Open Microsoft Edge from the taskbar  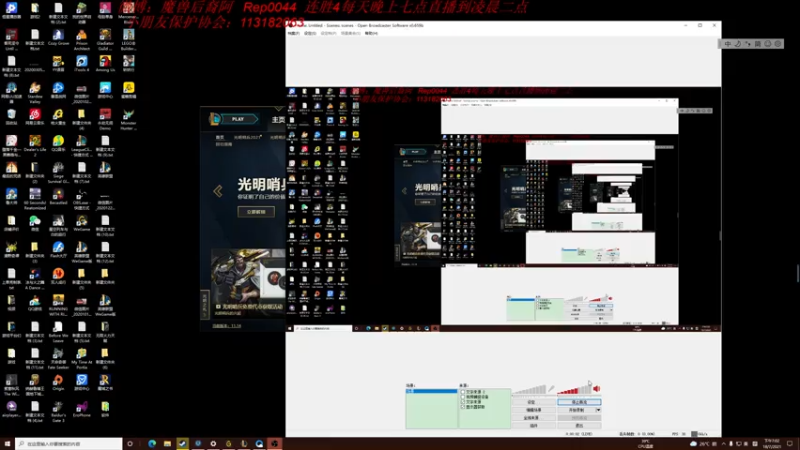pos(152,444)
